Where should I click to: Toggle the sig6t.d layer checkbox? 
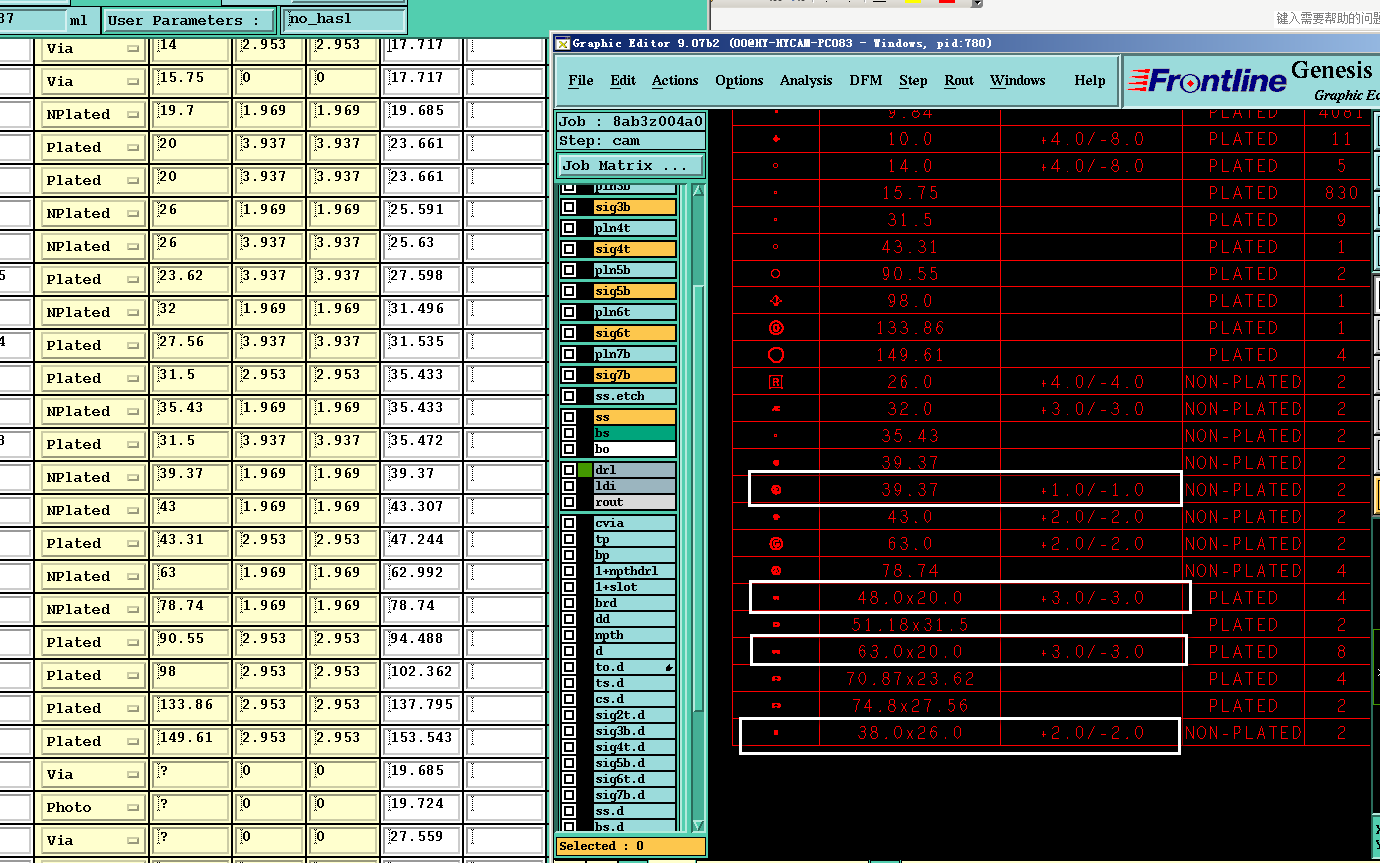click(569, 779)
